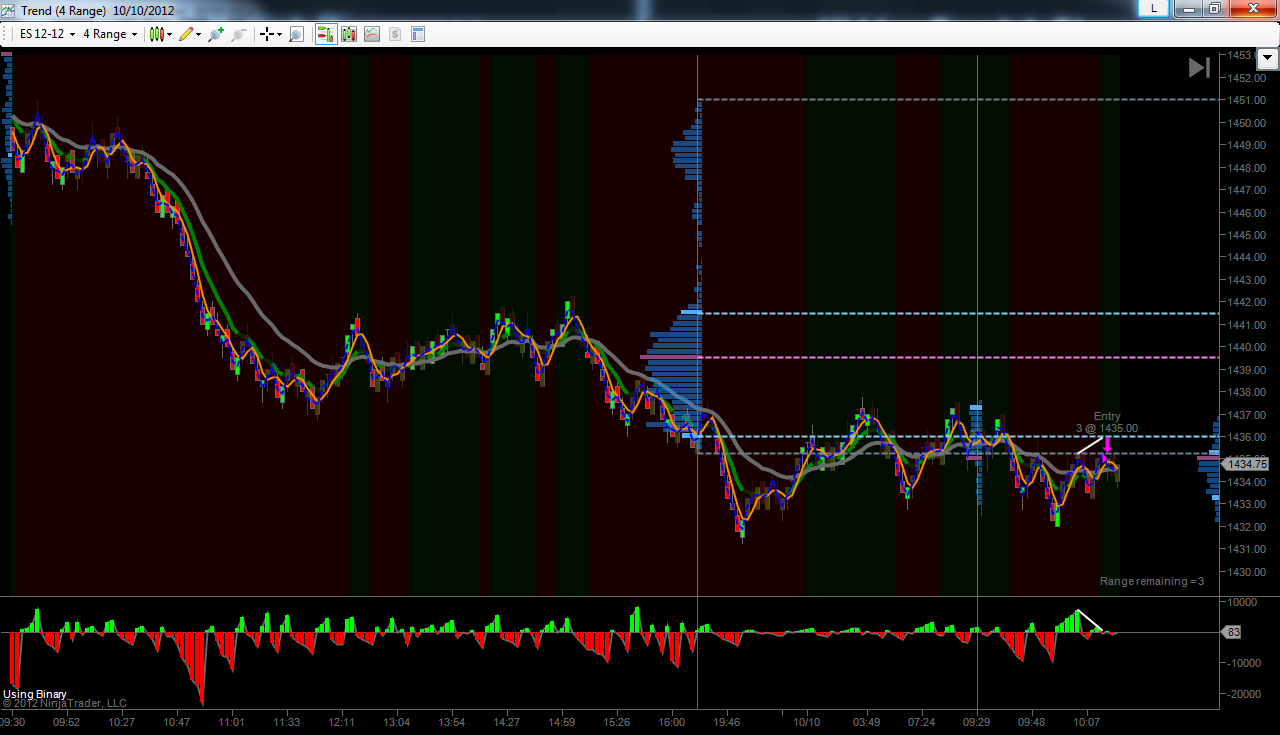Open the chart Properties icon
This screenshot has height=735, width=1280.
point(418,34)
